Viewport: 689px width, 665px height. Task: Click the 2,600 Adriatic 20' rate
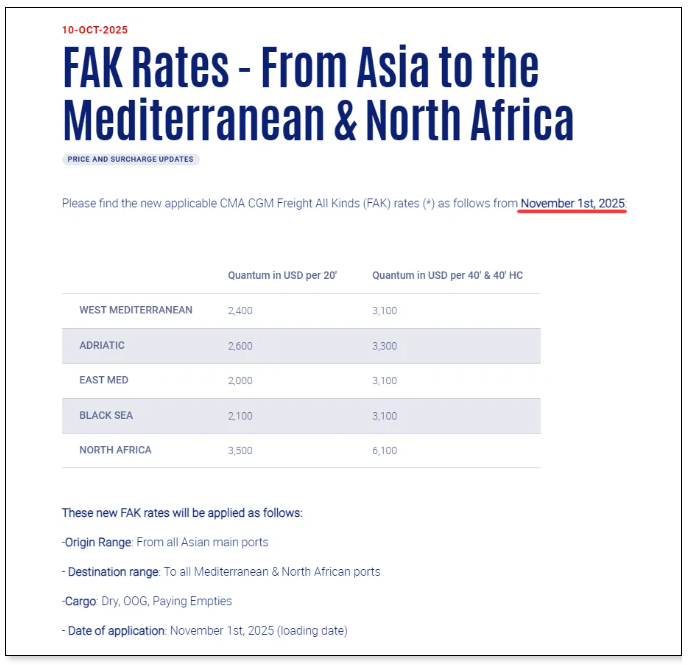(x=240, y=346)
